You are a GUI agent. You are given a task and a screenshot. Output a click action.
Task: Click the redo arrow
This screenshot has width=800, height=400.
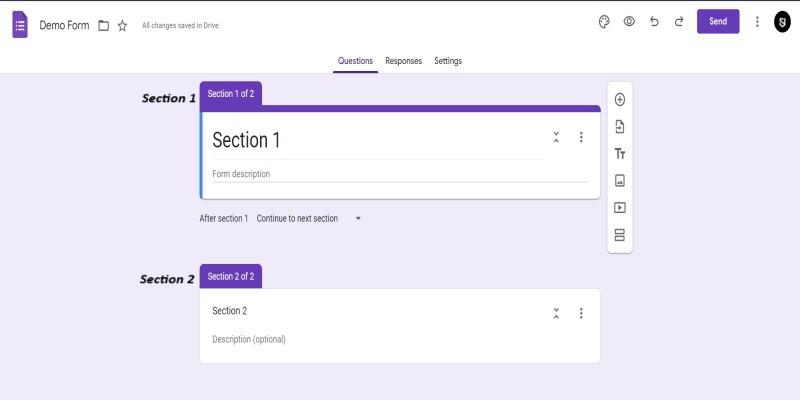(x=679, y=21)
